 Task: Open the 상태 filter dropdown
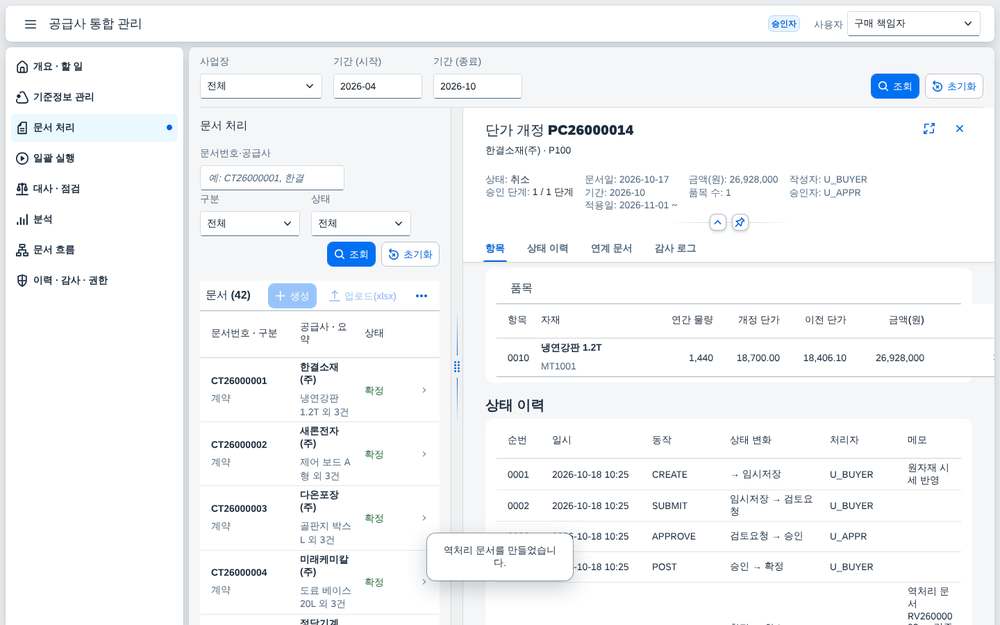pyautogui.click(x=360, y=223)
